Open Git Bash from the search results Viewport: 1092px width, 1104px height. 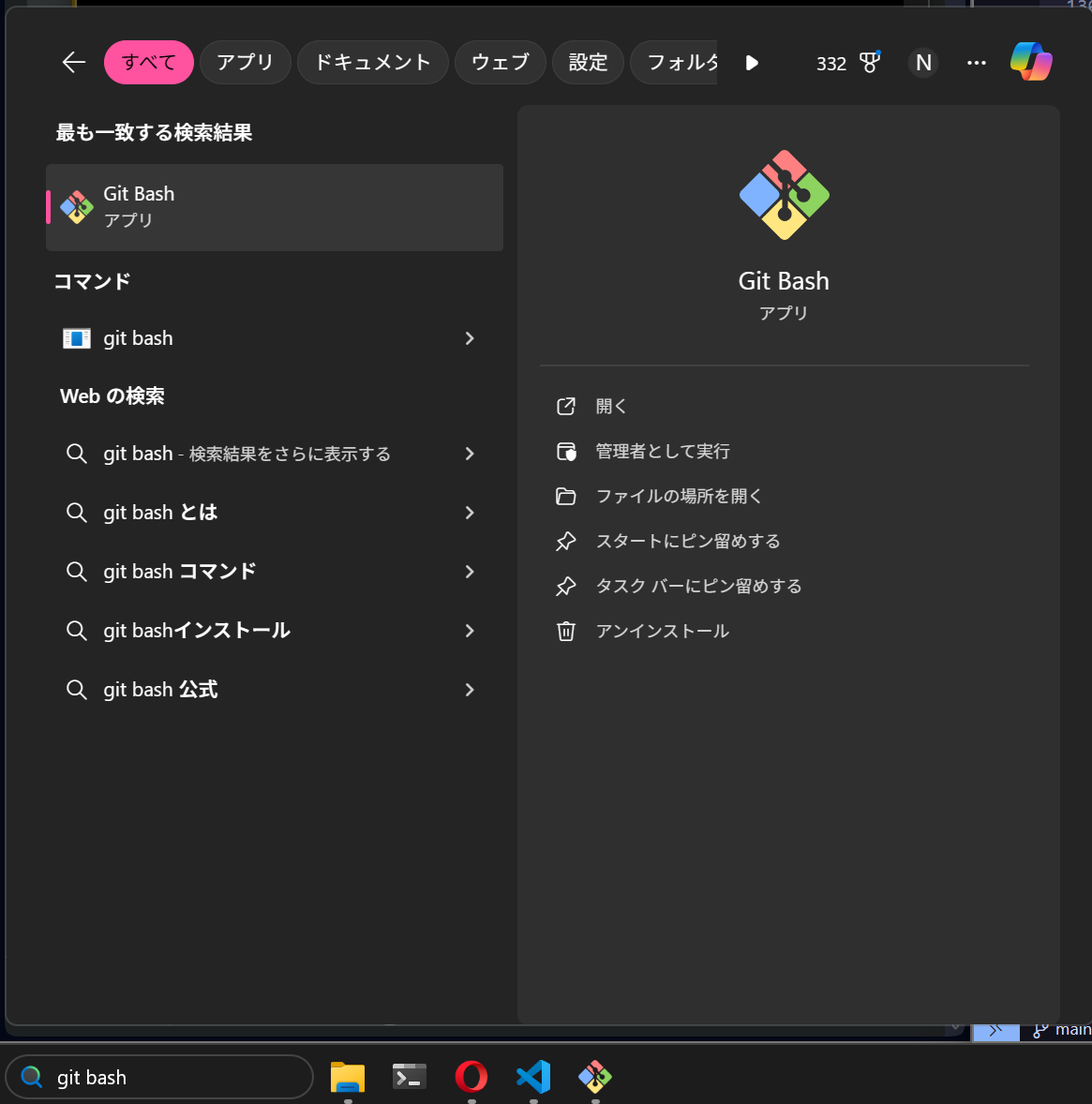pyautogui.click(x=274, y=206)
